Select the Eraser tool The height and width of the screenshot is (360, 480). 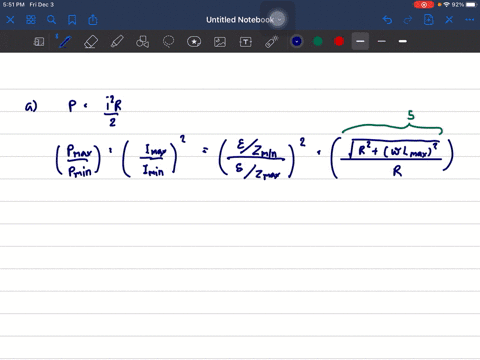(91, 42)
